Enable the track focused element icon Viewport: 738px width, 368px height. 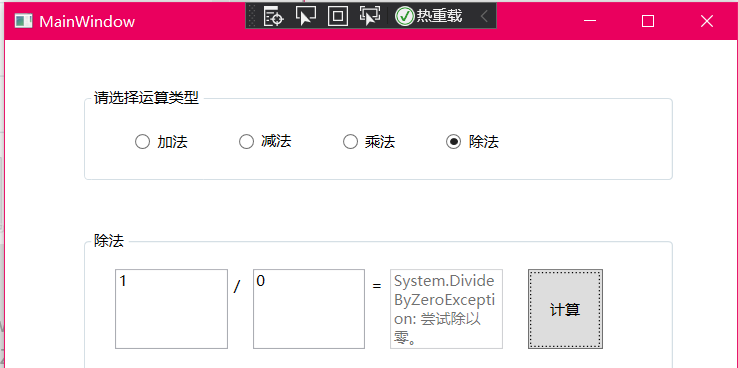(370, 16)
